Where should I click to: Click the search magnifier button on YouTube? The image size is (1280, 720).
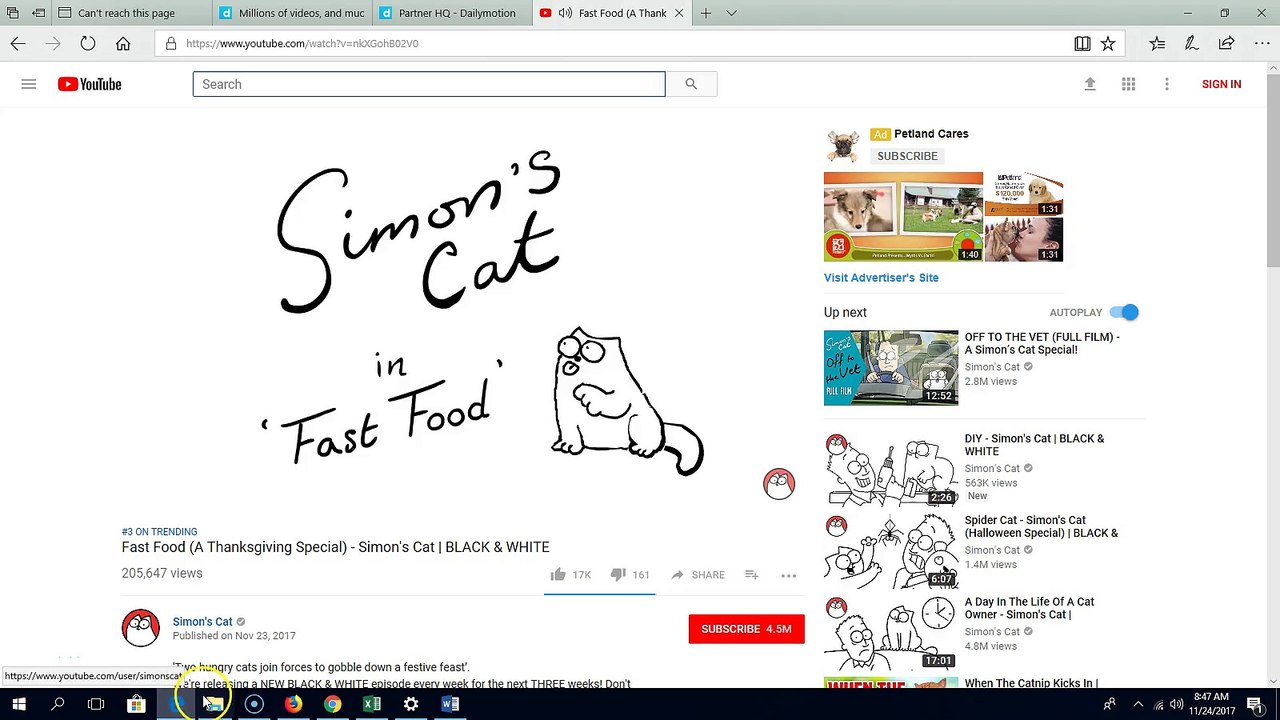[691, 84]
